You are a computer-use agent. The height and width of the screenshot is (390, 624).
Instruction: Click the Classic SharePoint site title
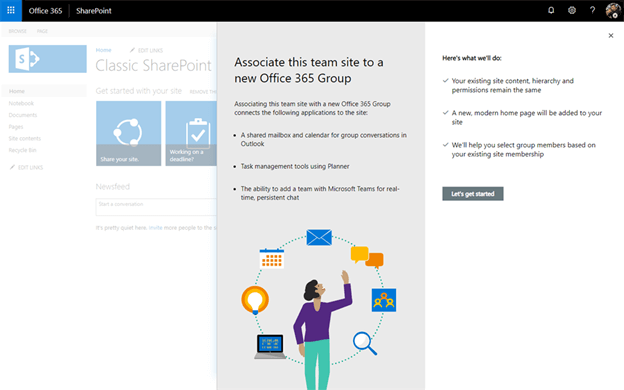click(153, 65)
